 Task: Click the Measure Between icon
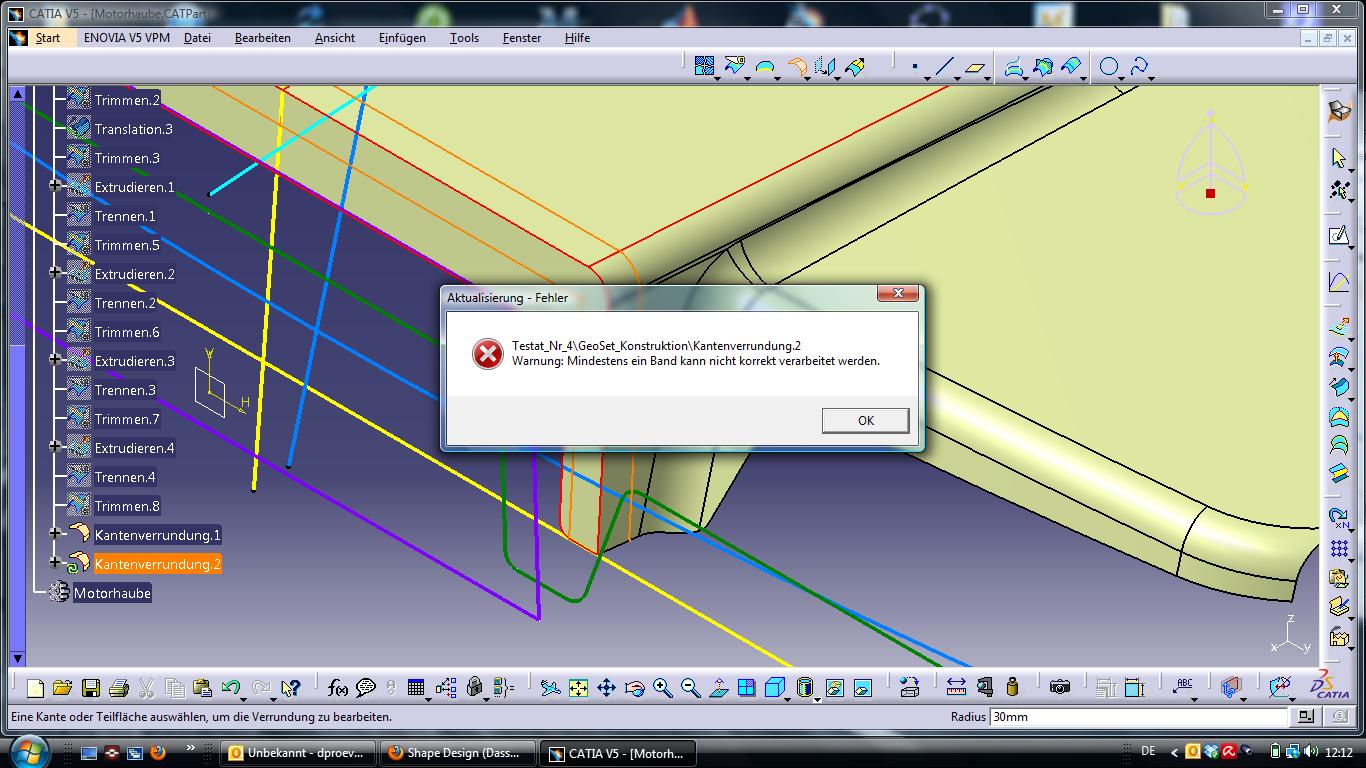point(956,688)
